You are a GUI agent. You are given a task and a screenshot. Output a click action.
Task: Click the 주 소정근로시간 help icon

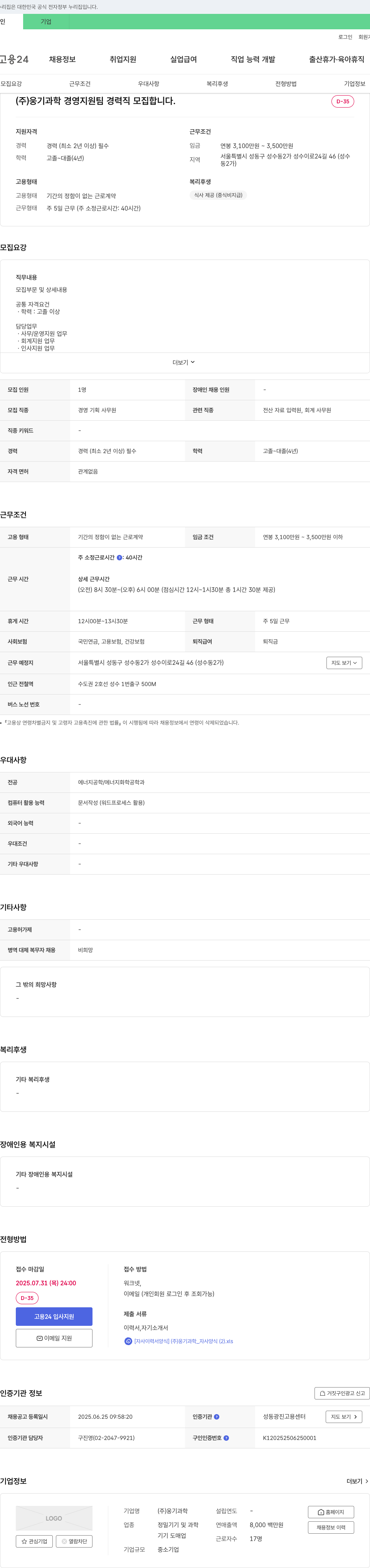(x=119, y=558)
